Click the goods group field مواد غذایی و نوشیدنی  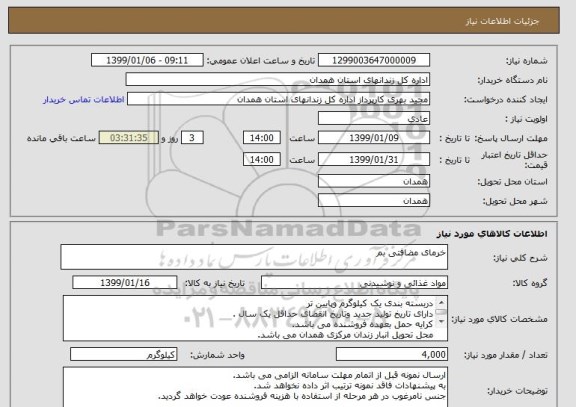click(x=354, y=282)
